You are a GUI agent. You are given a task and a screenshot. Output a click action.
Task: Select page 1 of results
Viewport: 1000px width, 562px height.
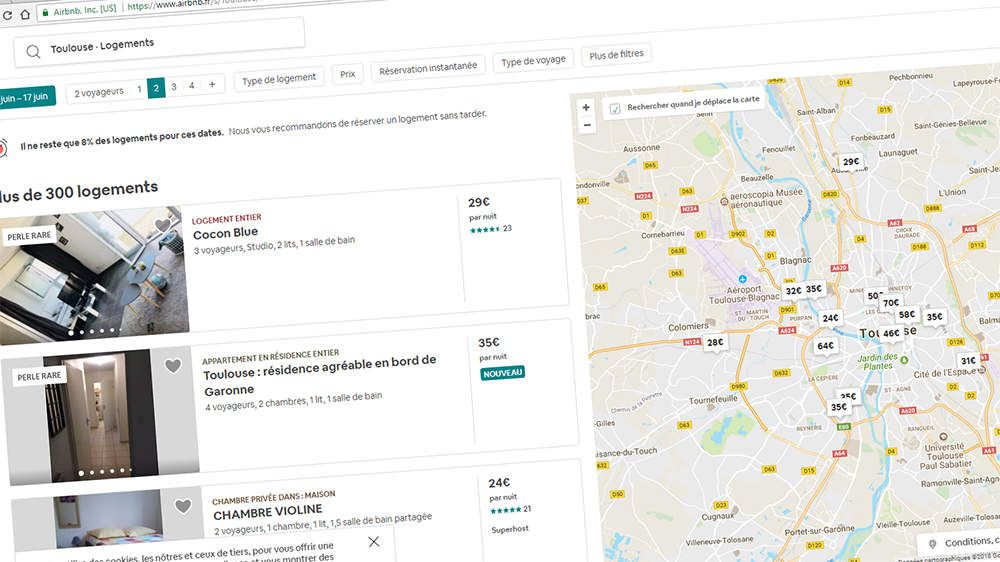[x=139, y=89]
